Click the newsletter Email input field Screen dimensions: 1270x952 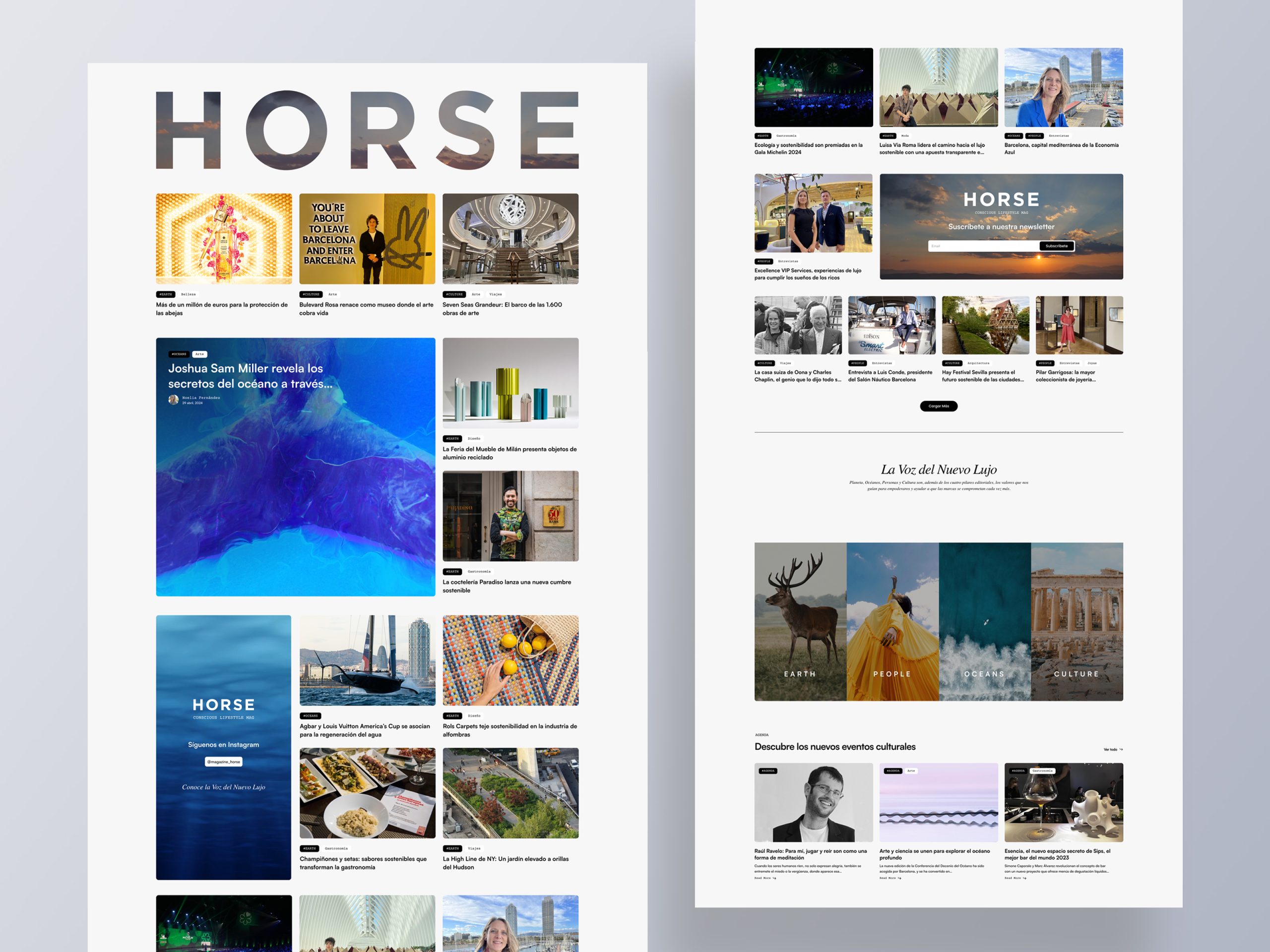tap(983, 246)
